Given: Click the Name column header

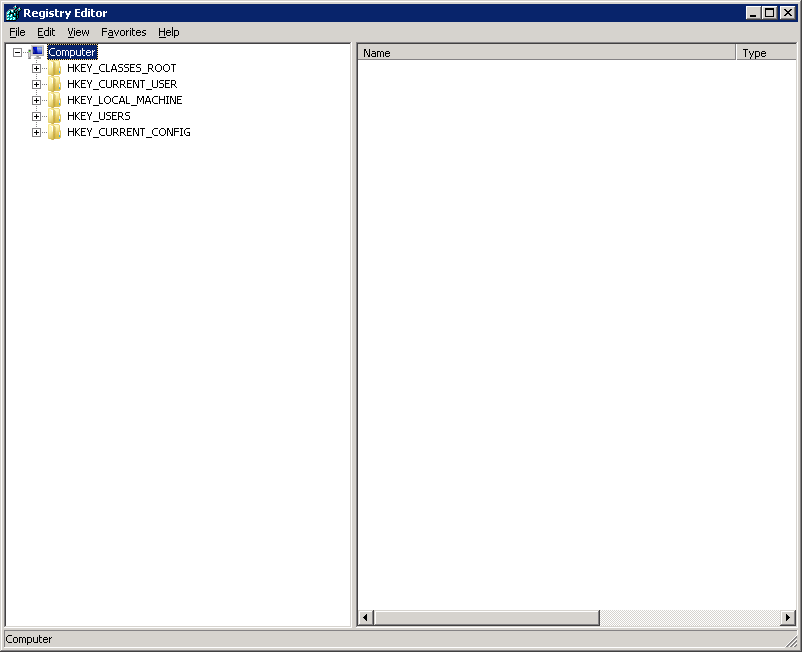Looking at the screenshot, I should [546, 53].
